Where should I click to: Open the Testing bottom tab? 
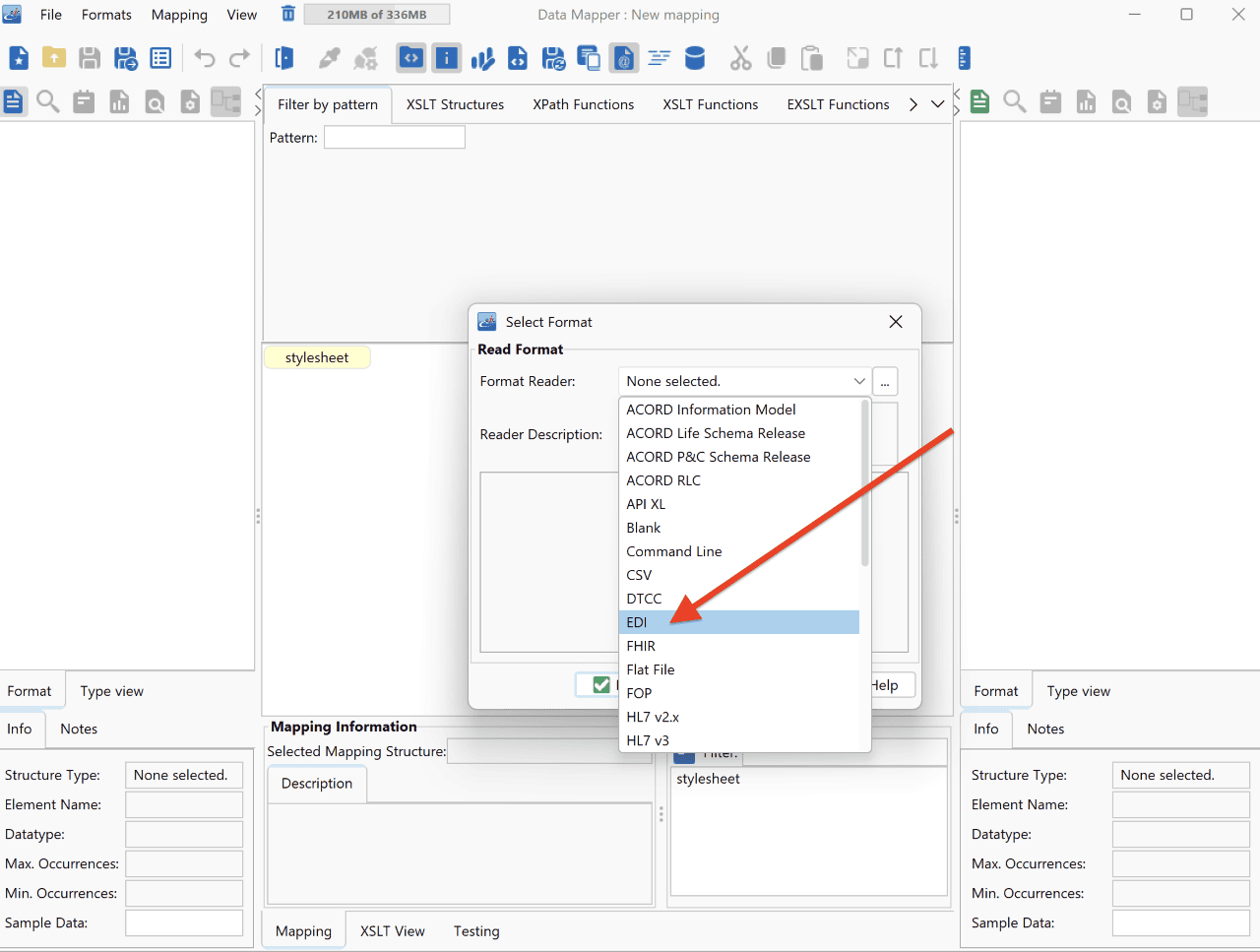point(476,931)
